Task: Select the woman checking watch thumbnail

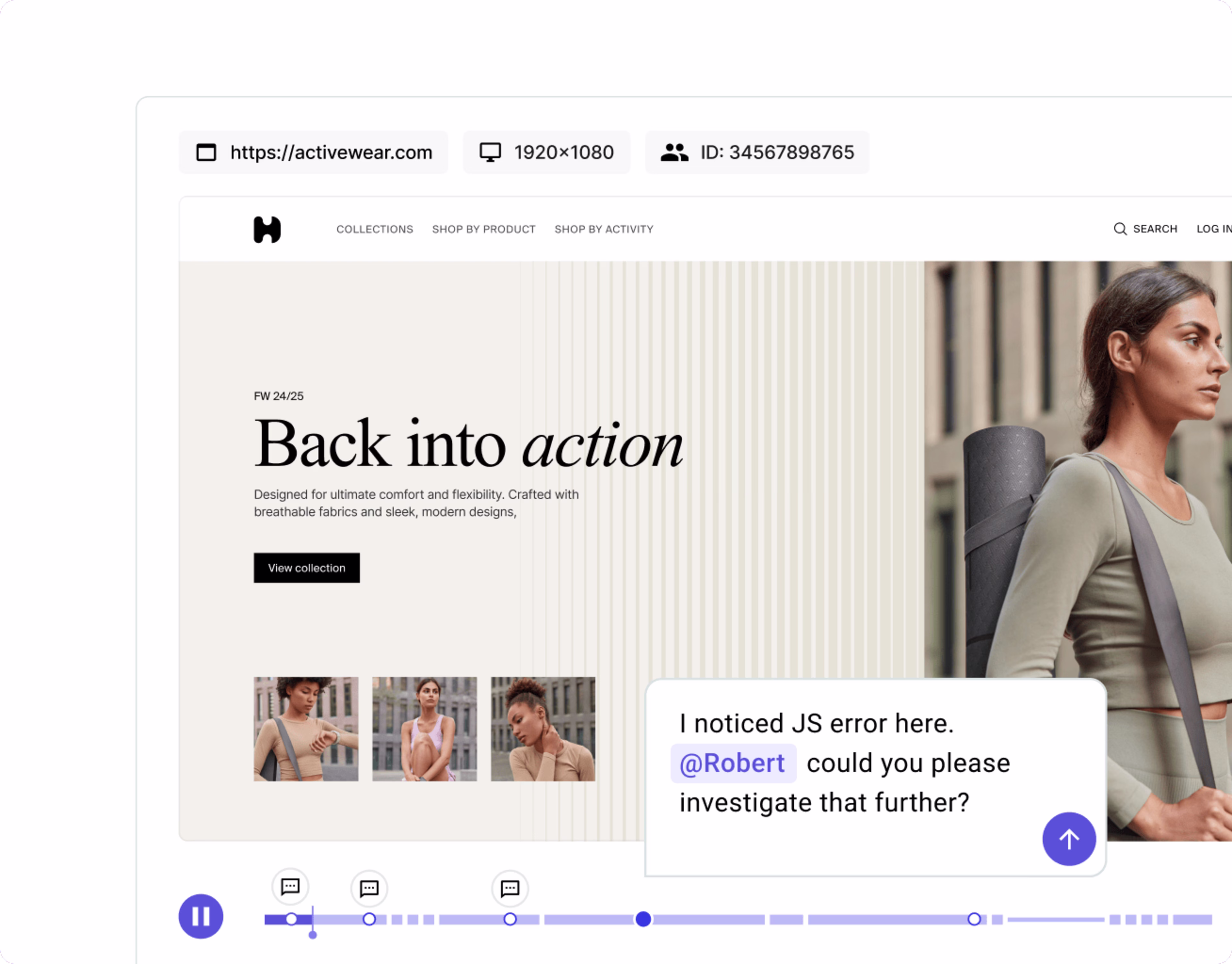Action: [305, 729]
